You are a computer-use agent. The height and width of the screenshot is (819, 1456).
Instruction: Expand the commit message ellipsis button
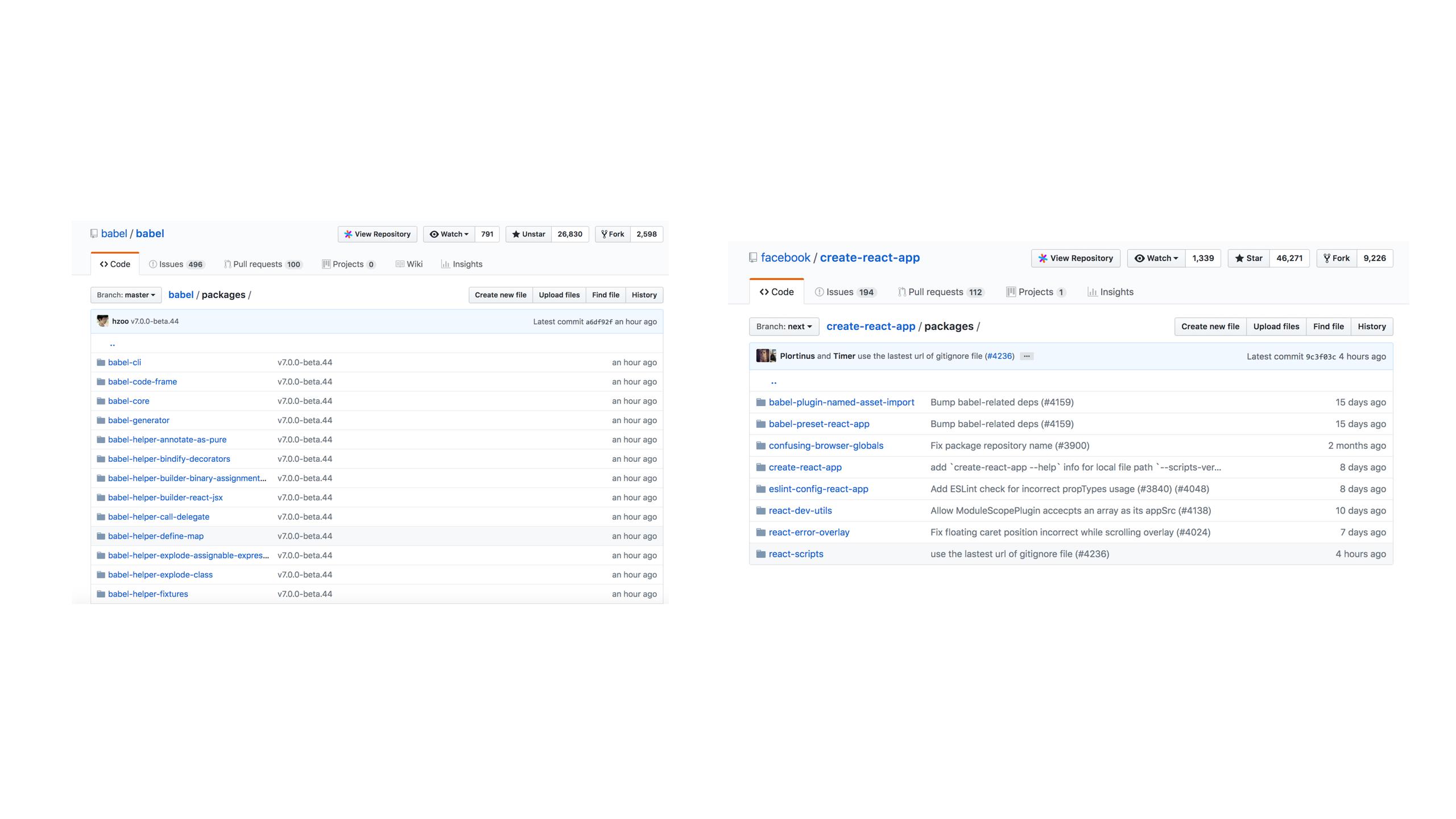[x=1027, y=357]
